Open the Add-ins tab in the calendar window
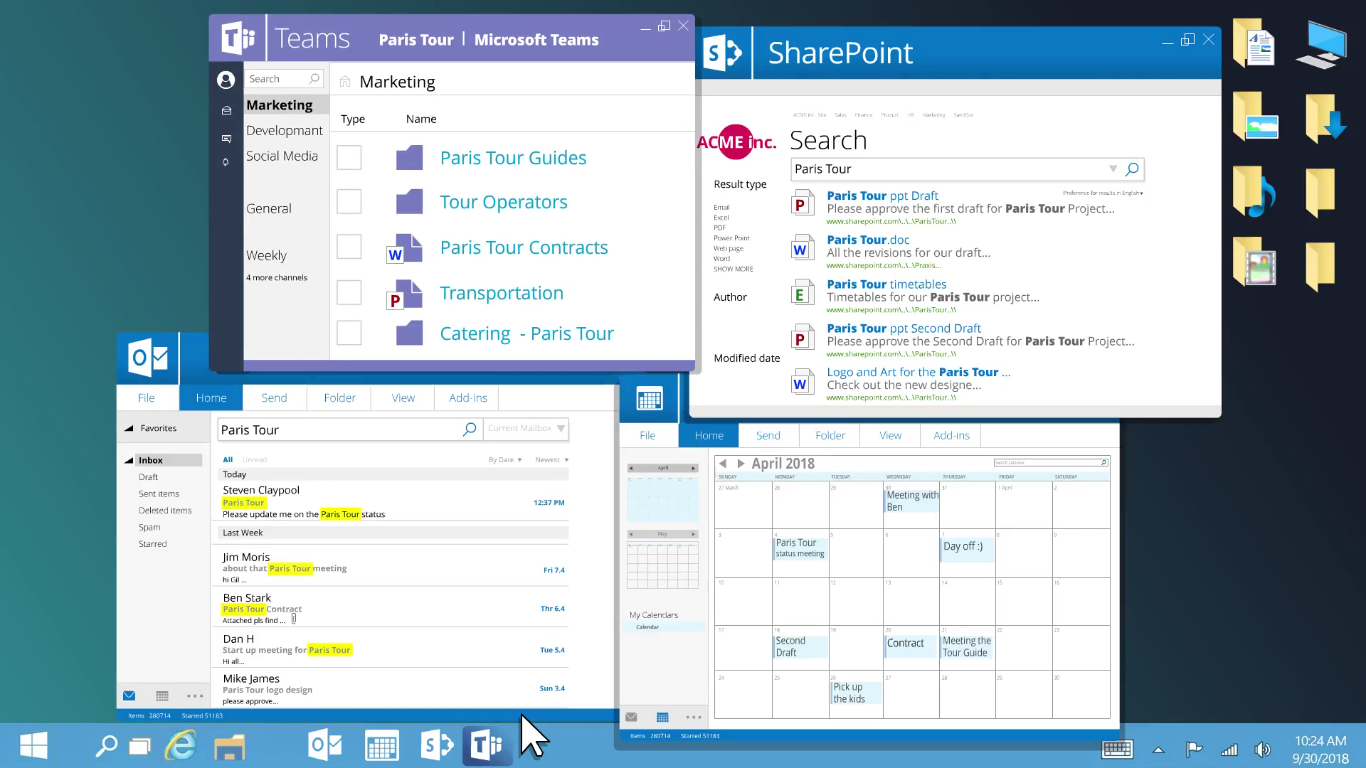The height and width of the screenshot is (768, 1366). coord(951,436)
